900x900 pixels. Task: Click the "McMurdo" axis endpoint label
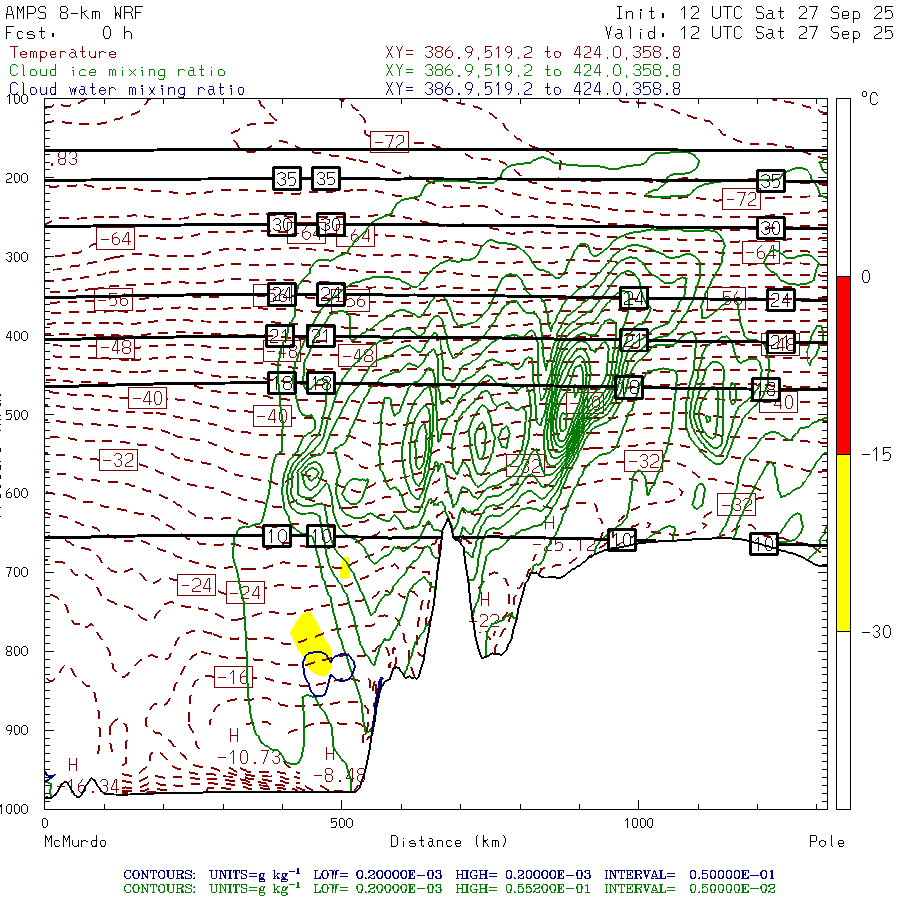point(76,842)
